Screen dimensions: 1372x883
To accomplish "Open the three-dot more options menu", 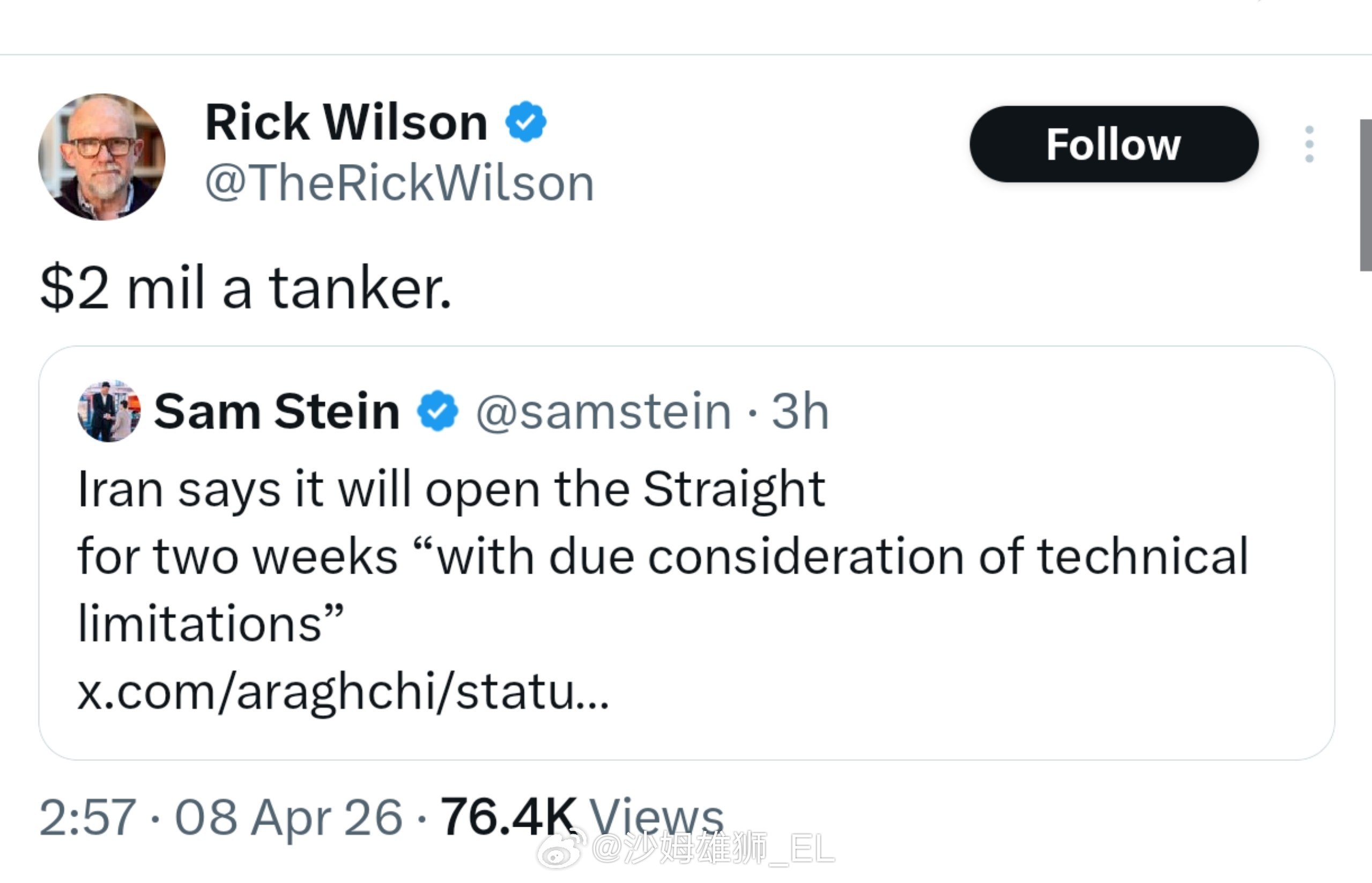I will pyautogui.click(x=1309, y=144).
